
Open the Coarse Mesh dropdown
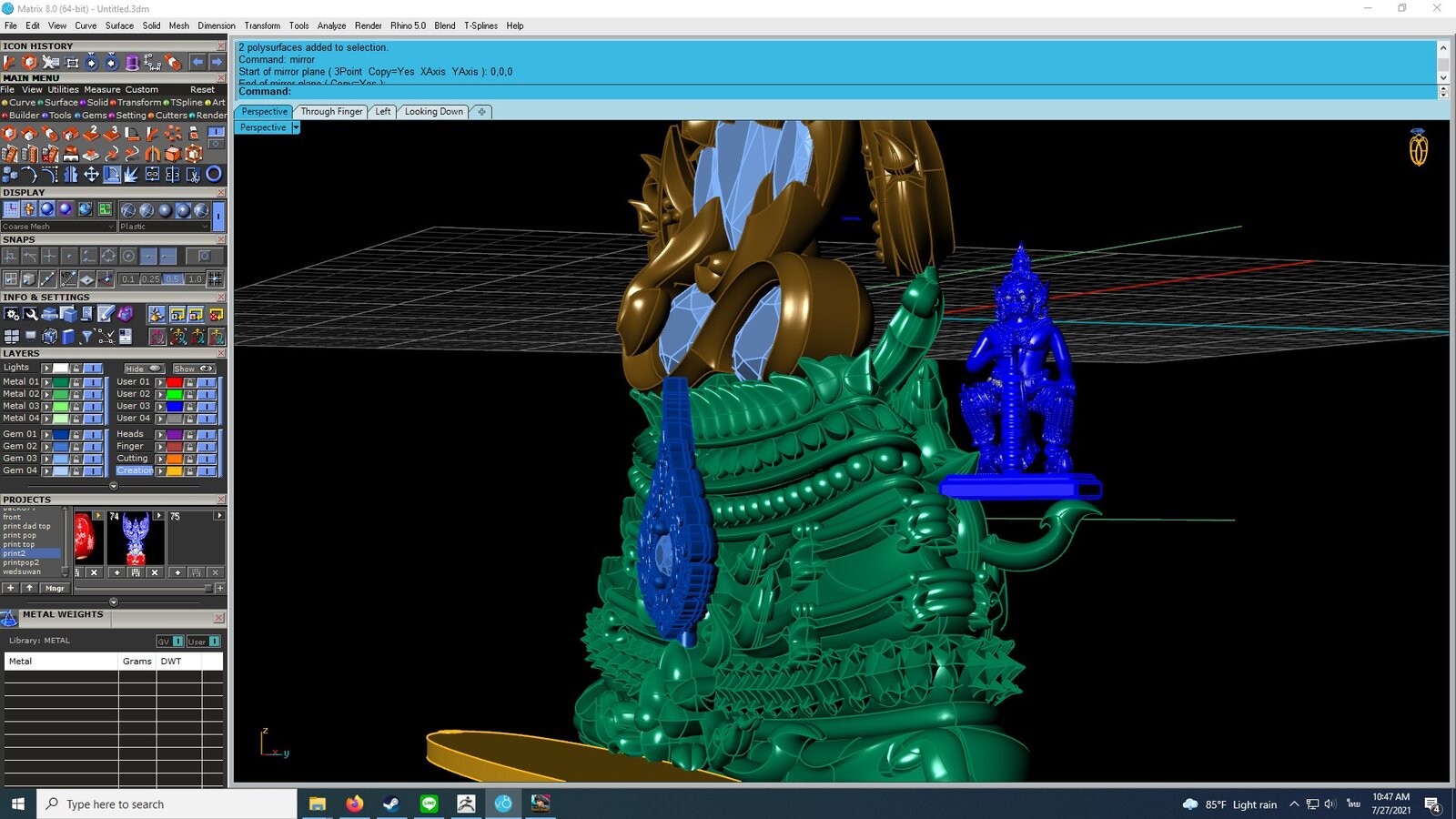(x=58, y=227)
